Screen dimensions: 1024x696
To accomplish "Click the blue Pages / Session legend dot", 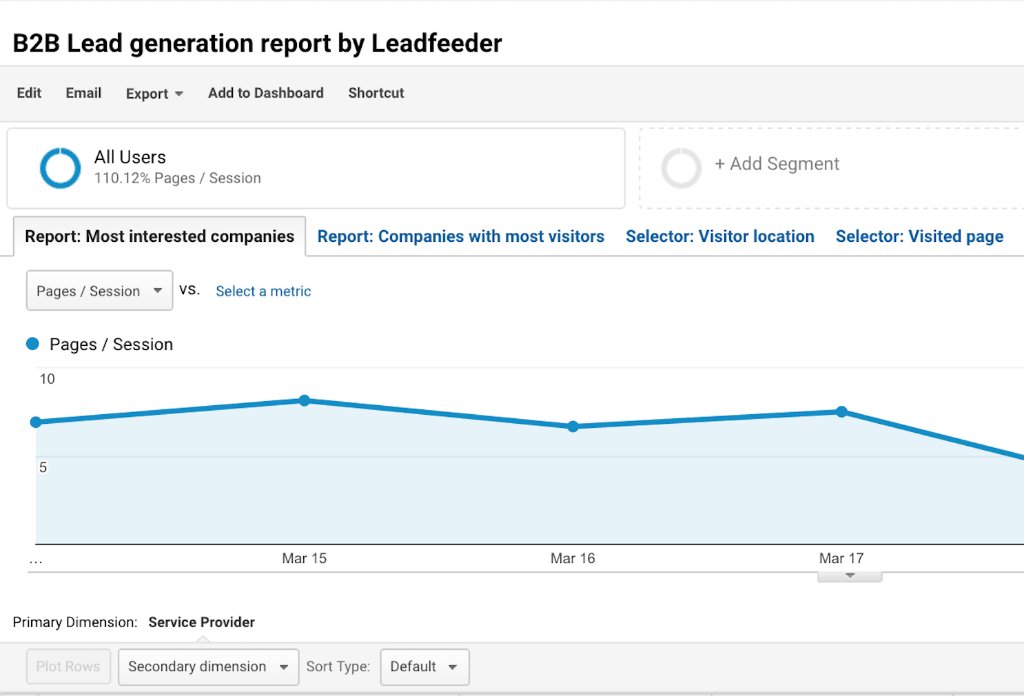I will (31, 343).
